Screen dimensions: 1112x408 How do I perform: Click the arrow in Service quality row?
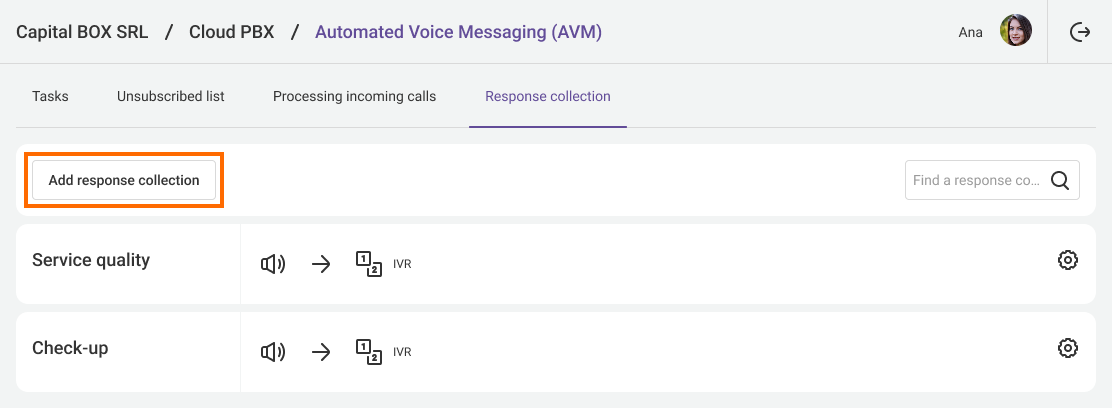pyautogui.click(x=321, y=264)
